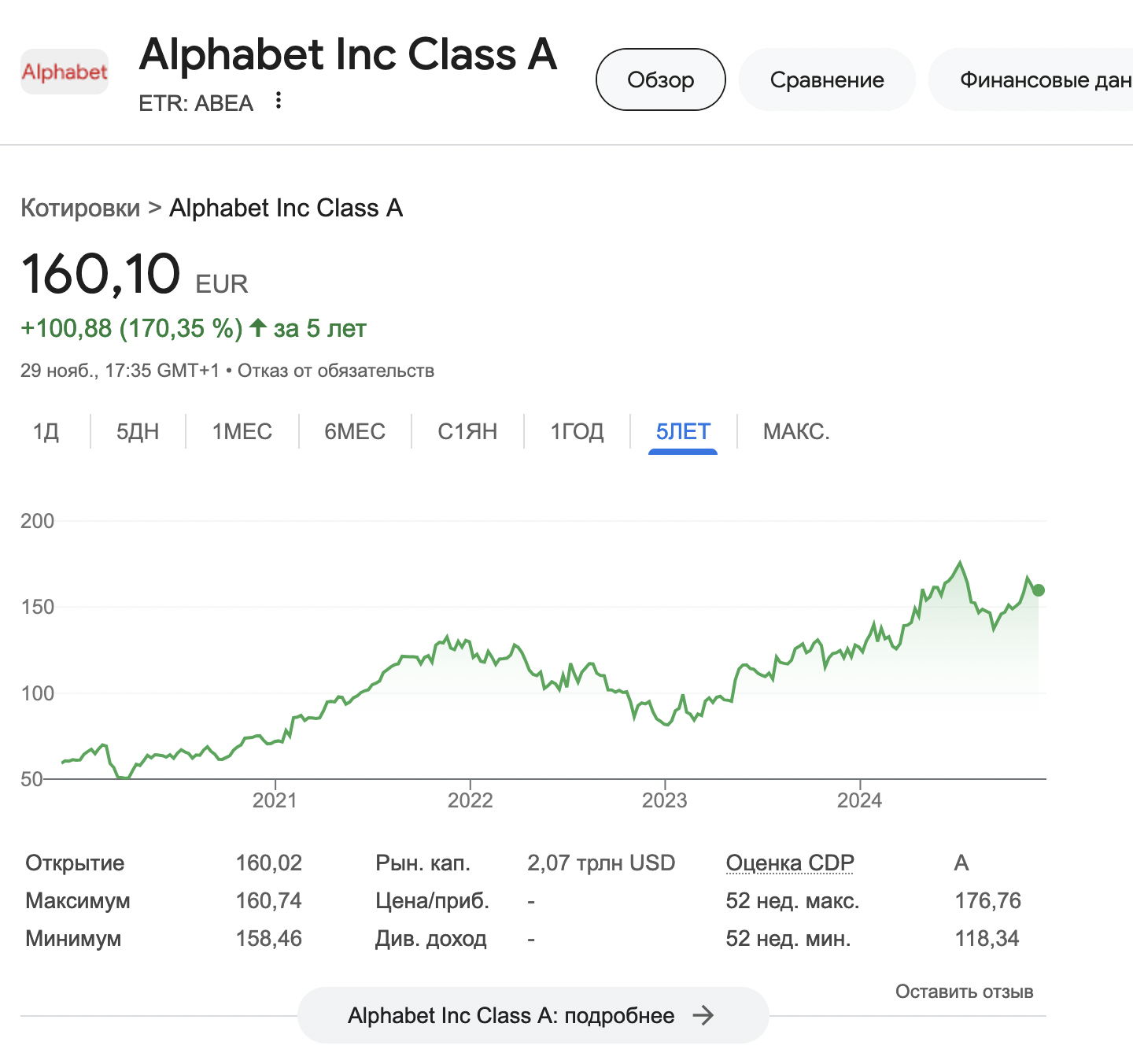Open the three-dot menu next to ETR: ABEA
This screenshot has height=1064, width=1133.
tap(278, 101)
